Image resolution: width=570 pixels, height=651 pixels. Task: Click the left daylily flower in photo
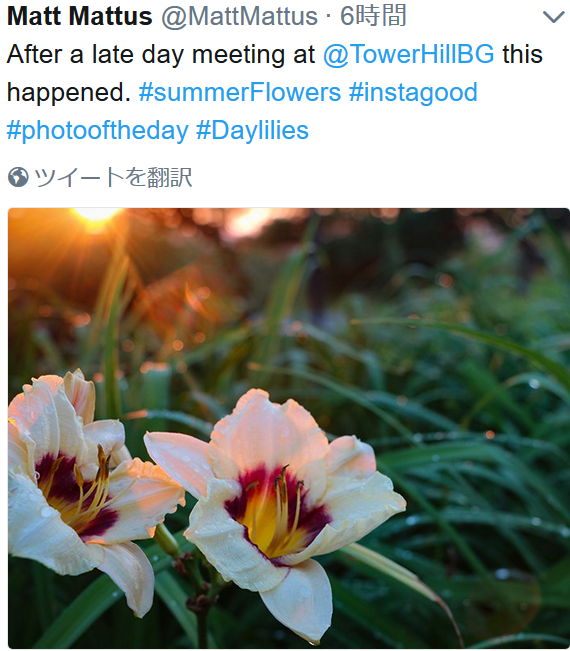coord(83,482)
